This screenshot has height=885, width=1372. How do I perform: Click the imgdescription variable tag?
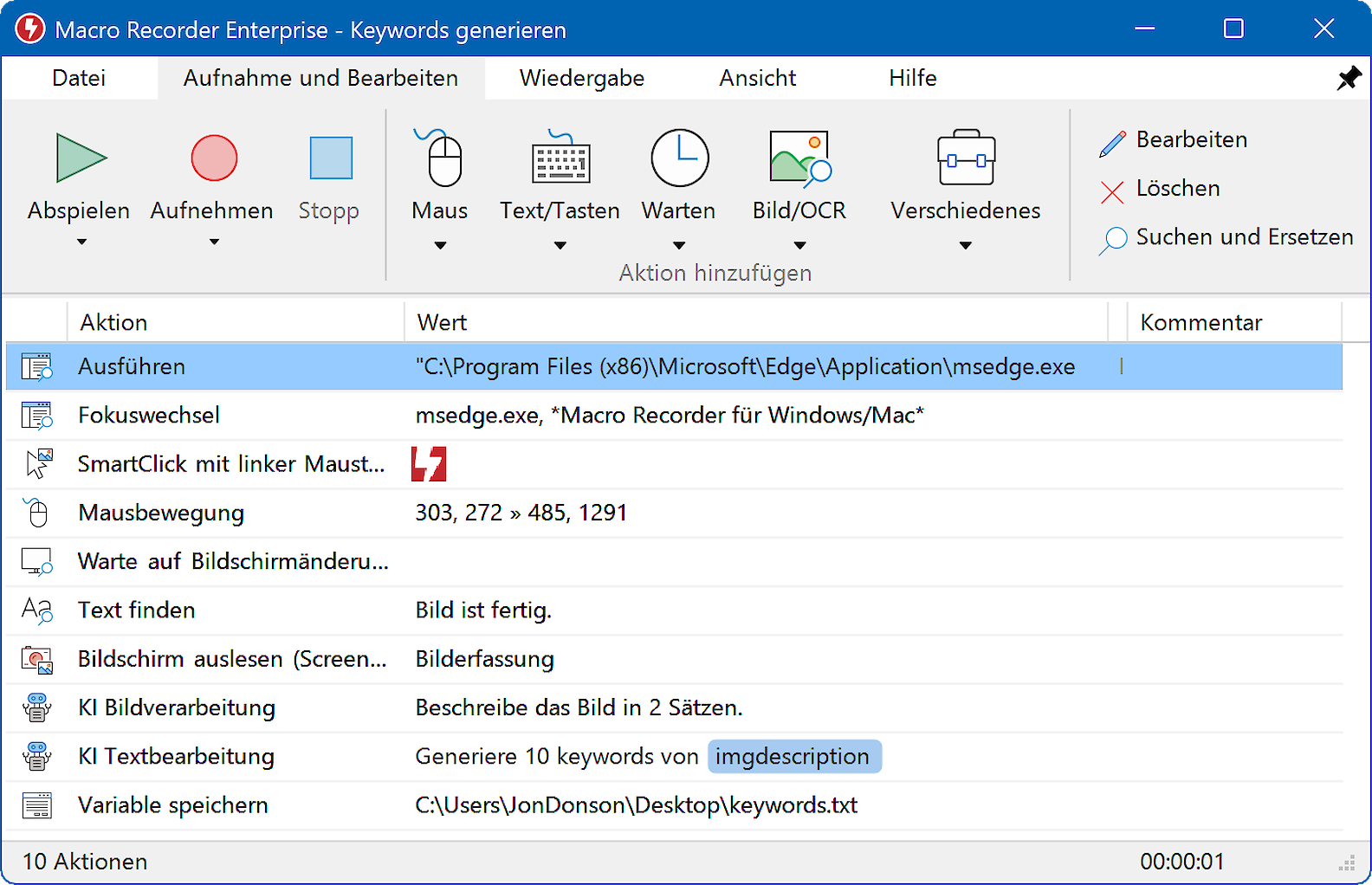[x=793, y=757]
